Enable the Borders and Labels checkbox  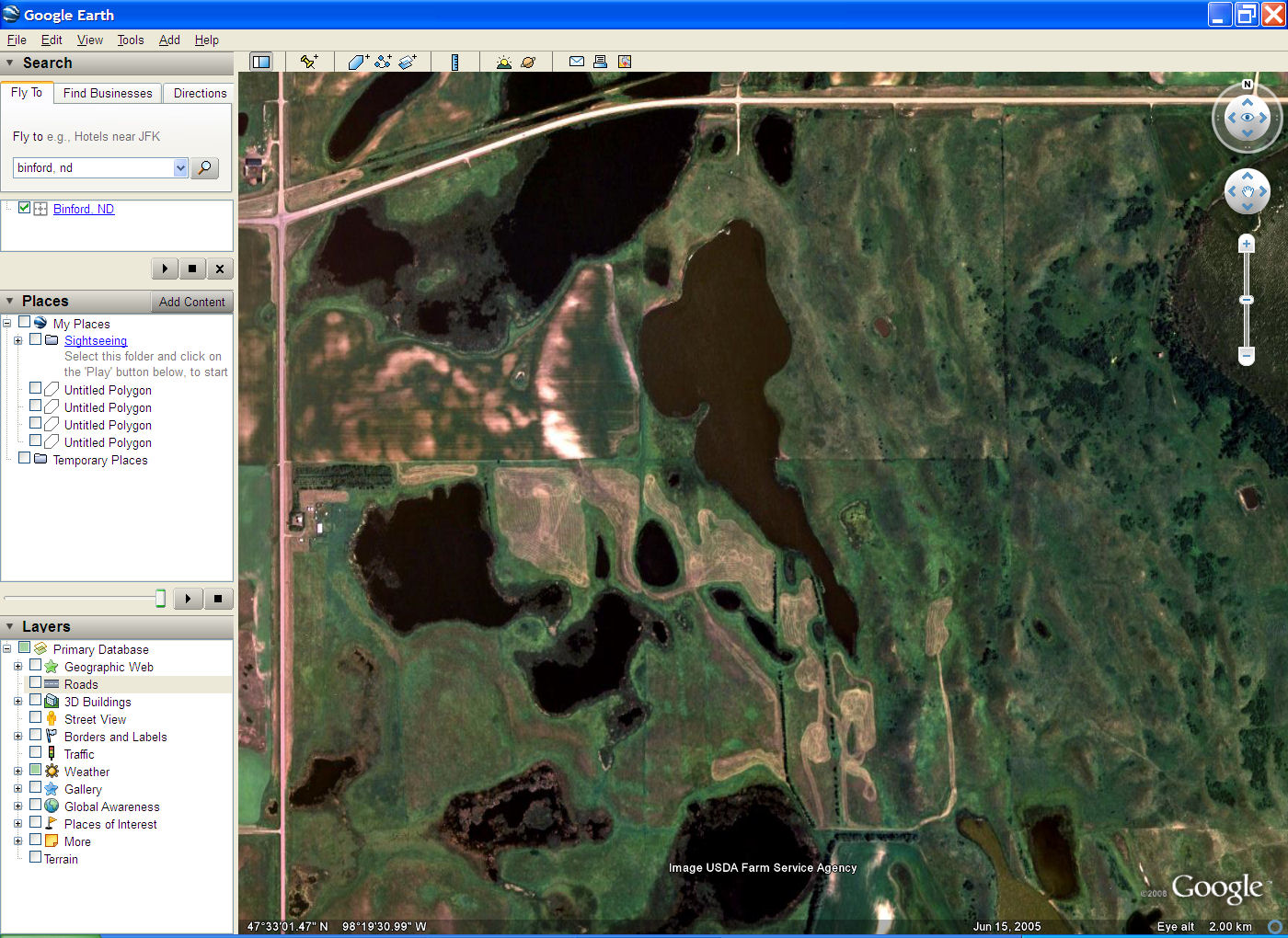click(35, 736)
